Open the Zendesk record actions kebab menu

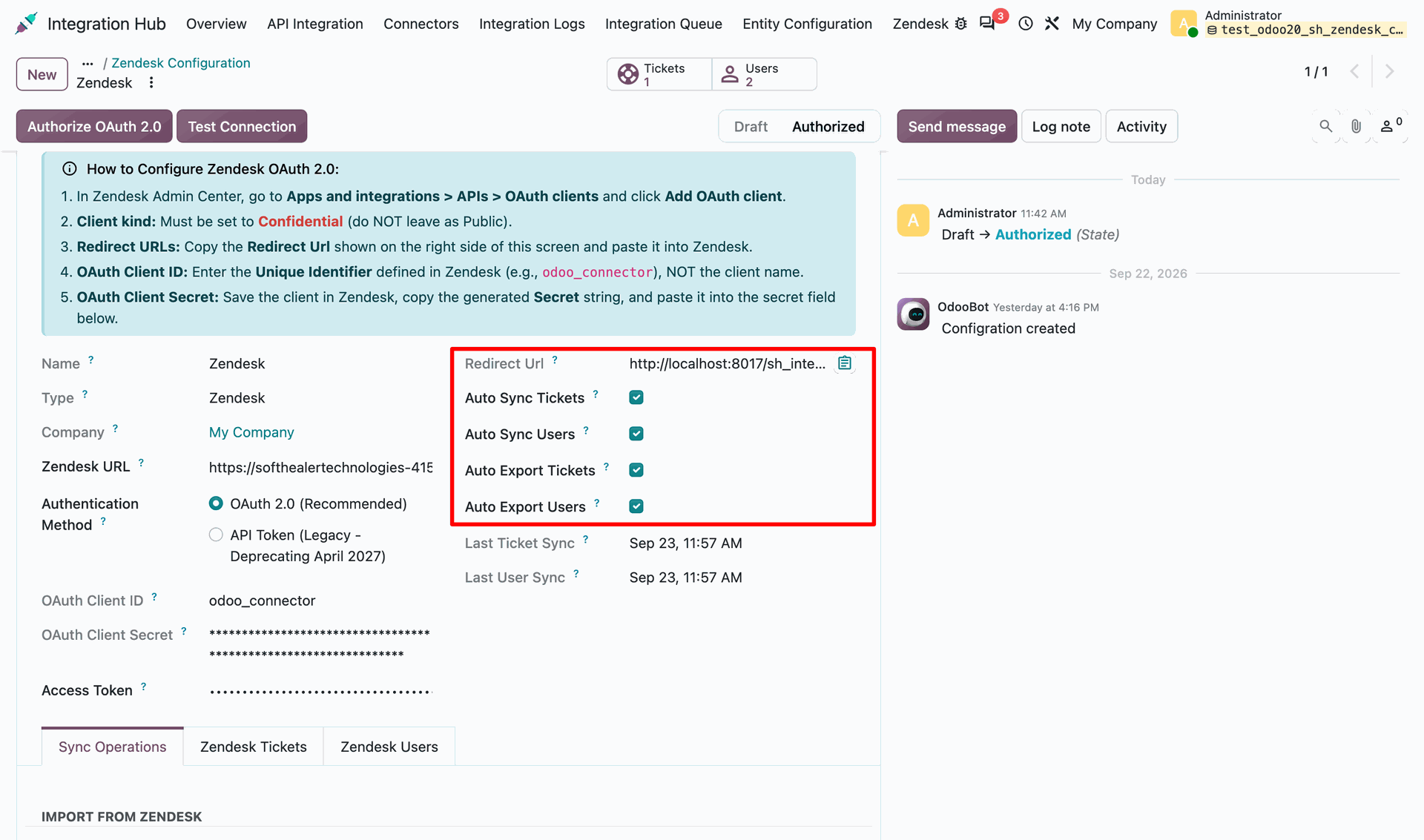151,83
